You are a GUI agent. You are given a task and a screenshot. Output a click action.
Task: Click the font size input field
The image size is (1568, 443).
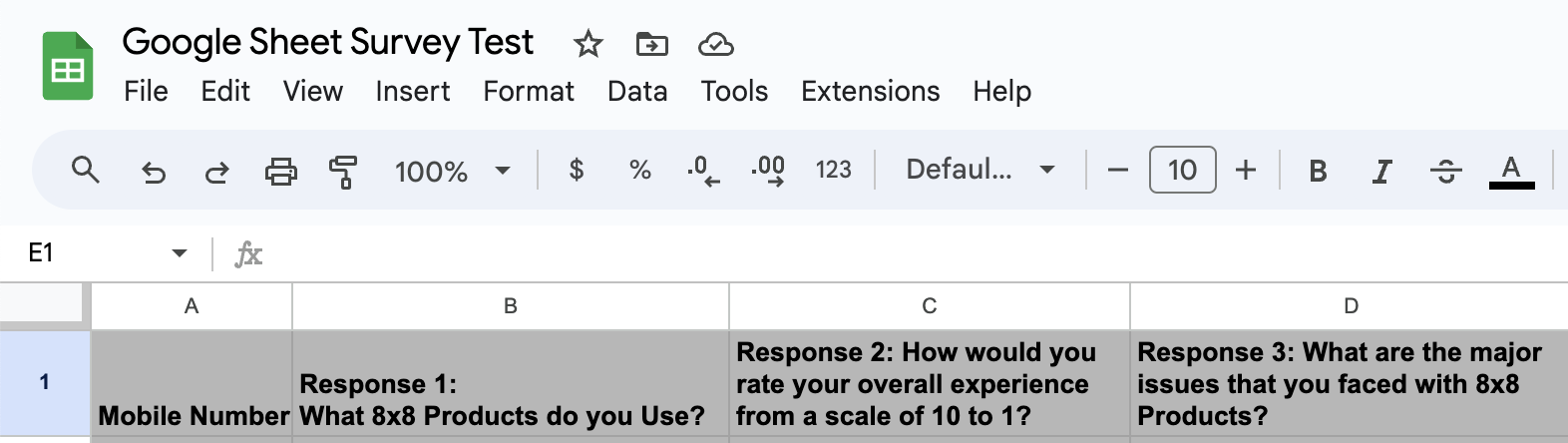pyautogui.click(x=1182, y=170)
